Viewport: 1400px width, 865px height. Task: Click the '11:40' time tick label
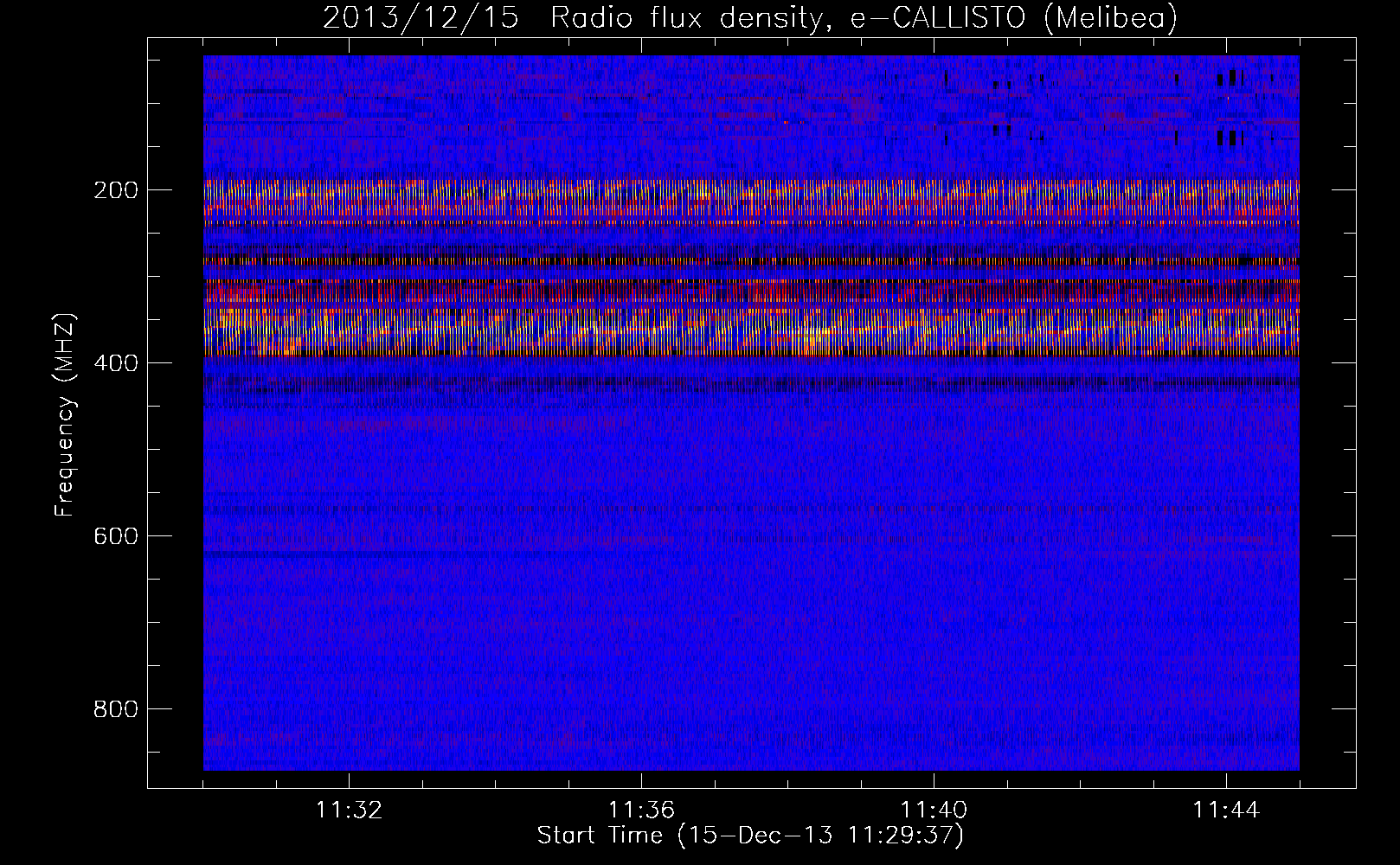click(x=934, y=811)
